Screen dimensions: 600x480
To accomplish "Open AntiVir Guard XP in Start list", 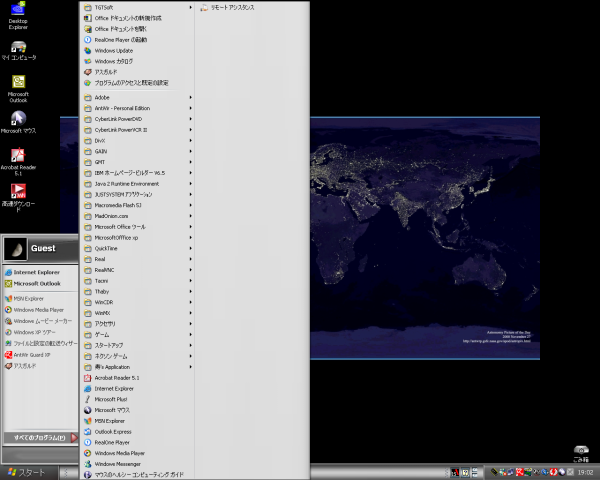I will tap(28, 354).
